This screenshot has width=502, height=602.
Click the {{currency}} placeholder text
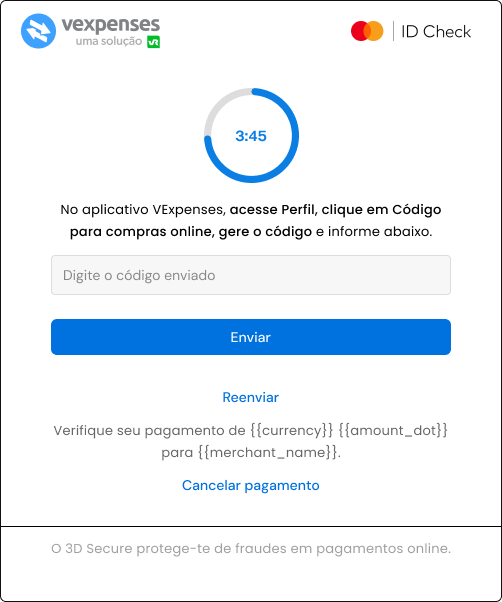click(x=292, y=430)
